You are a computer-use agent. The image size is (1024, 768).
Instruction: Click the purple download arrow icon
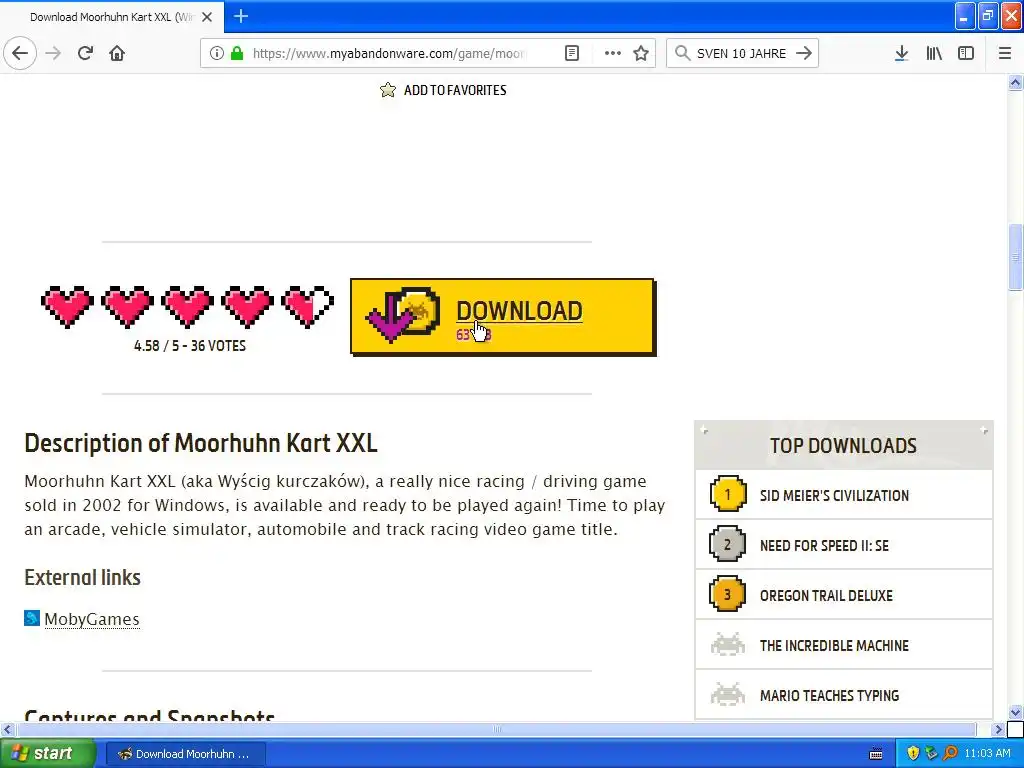coord(389,318)
